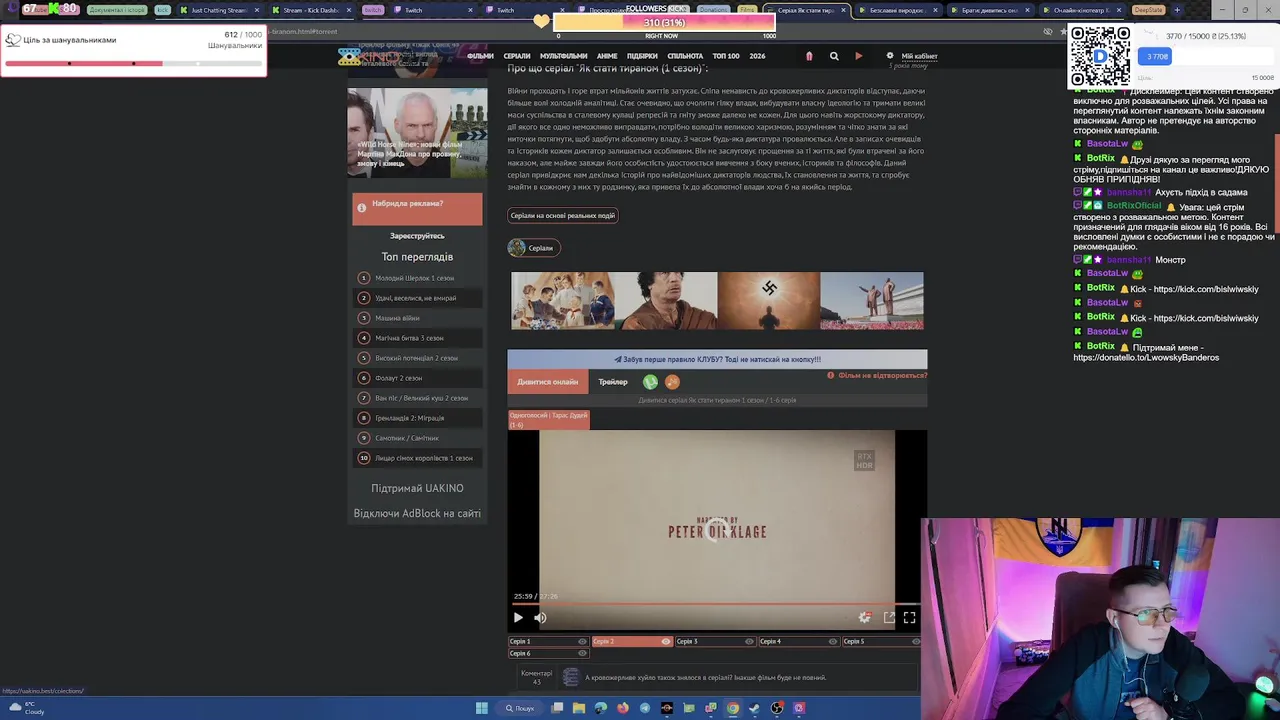Open the АНІМЕ menu
The image size is (1280, 720).
click(607, 56)
